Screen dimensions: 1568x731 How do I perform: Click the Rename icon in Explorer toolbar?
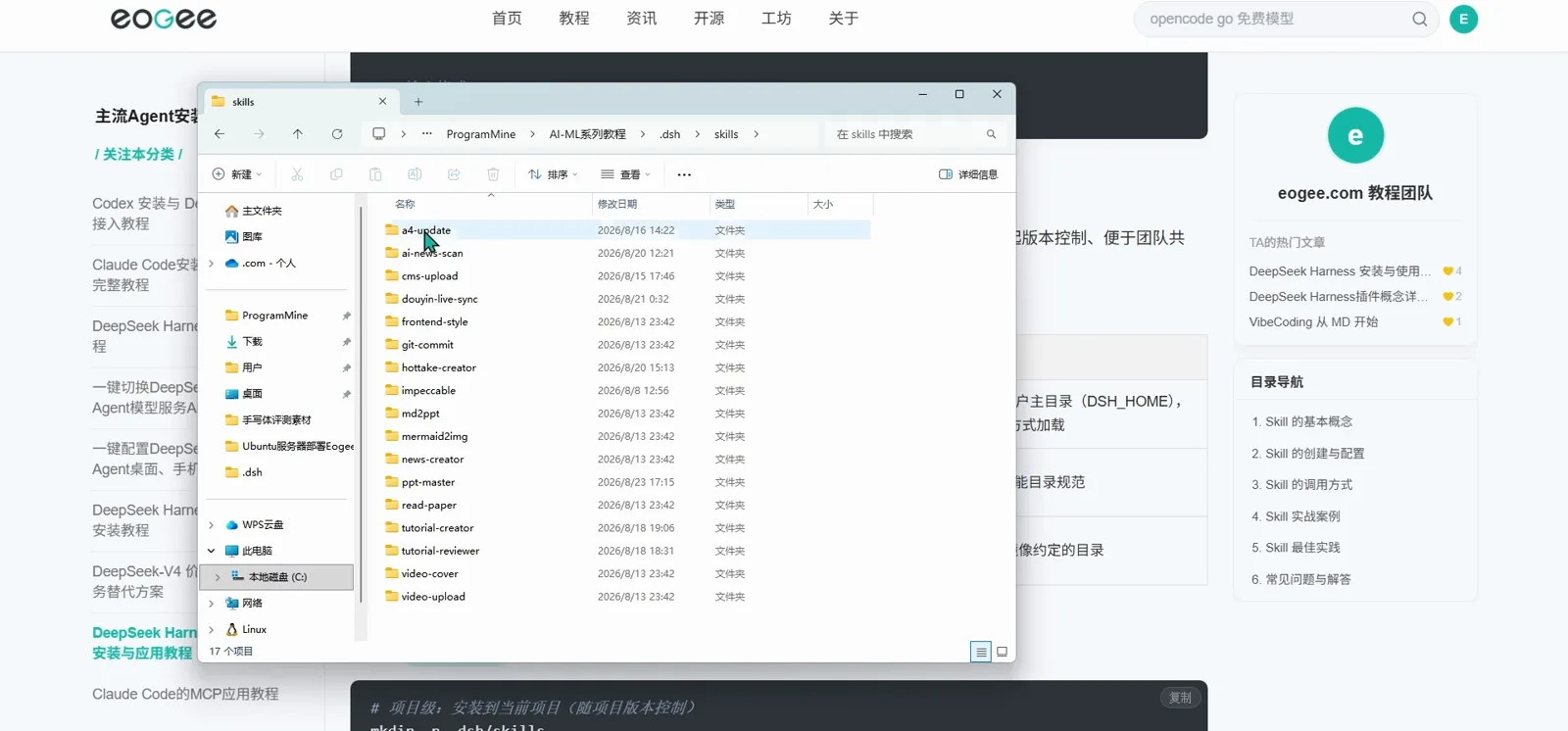tap(415, 174)
